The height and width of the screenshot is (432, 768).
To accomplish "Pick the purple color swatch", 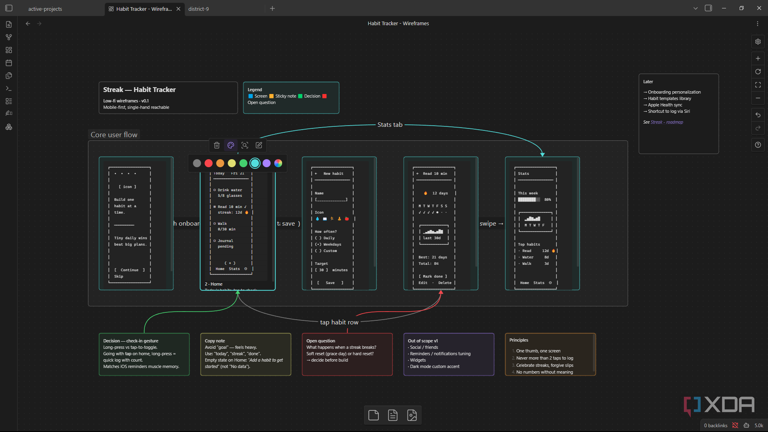I will point(266,163).
